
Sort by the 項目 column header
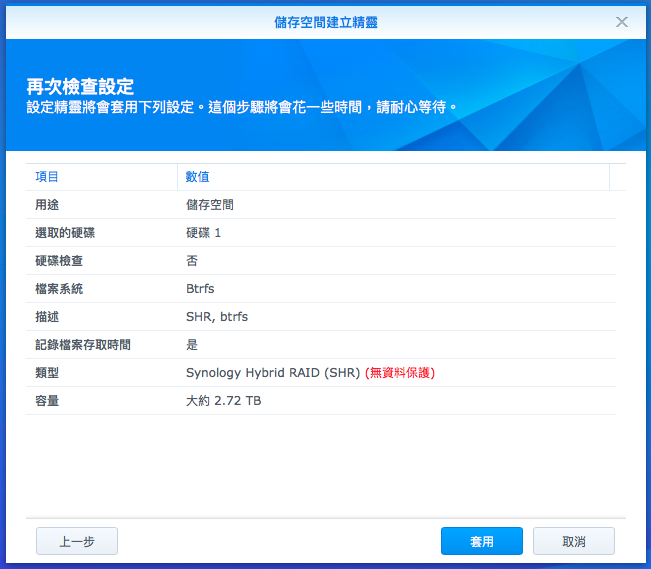47,177
